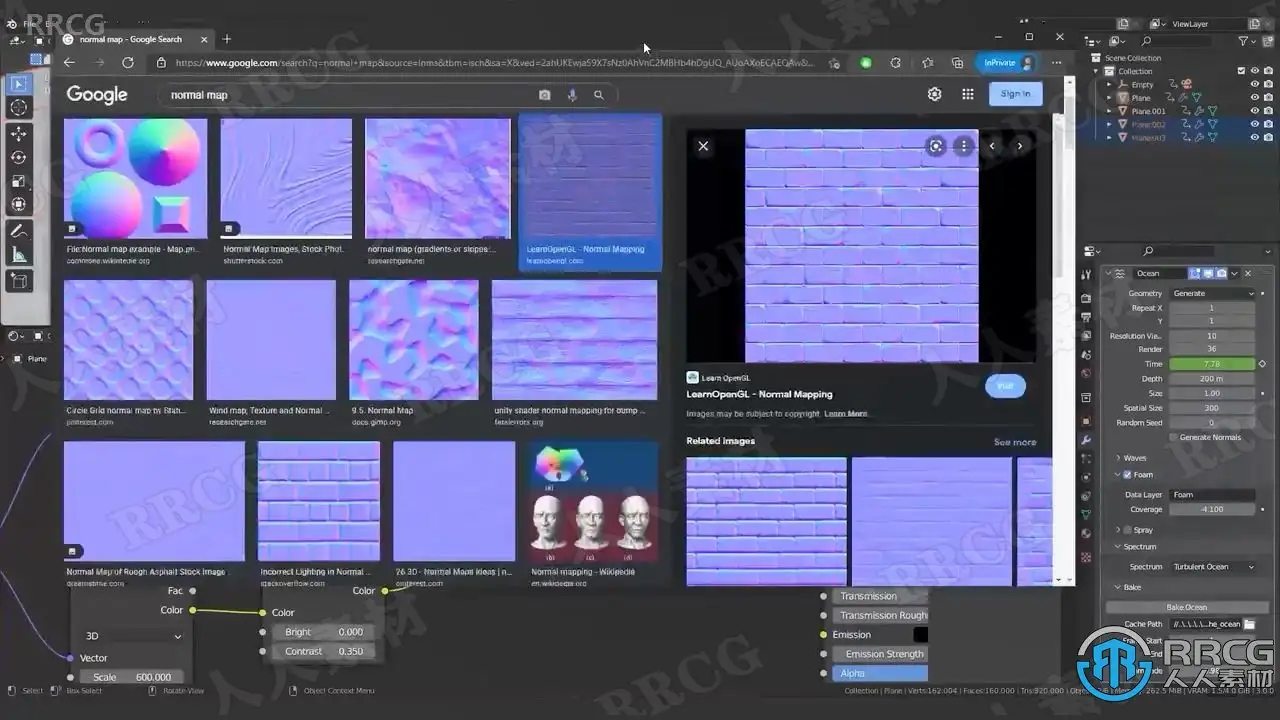Open the Google apps grid

(967, 94)
